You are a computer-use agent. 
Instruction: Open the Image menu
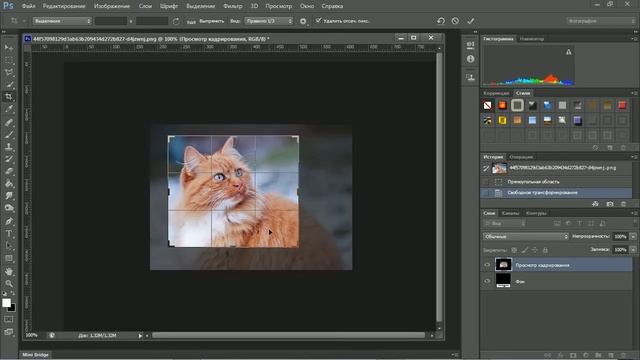click(x=112, y=6)
